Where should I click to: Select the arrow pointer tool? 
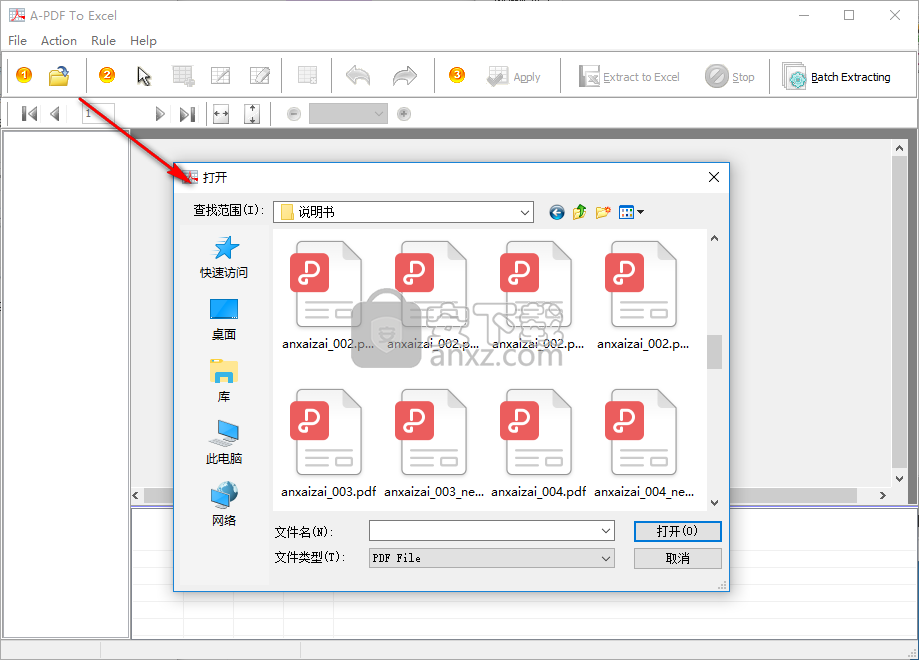(144, 76)
